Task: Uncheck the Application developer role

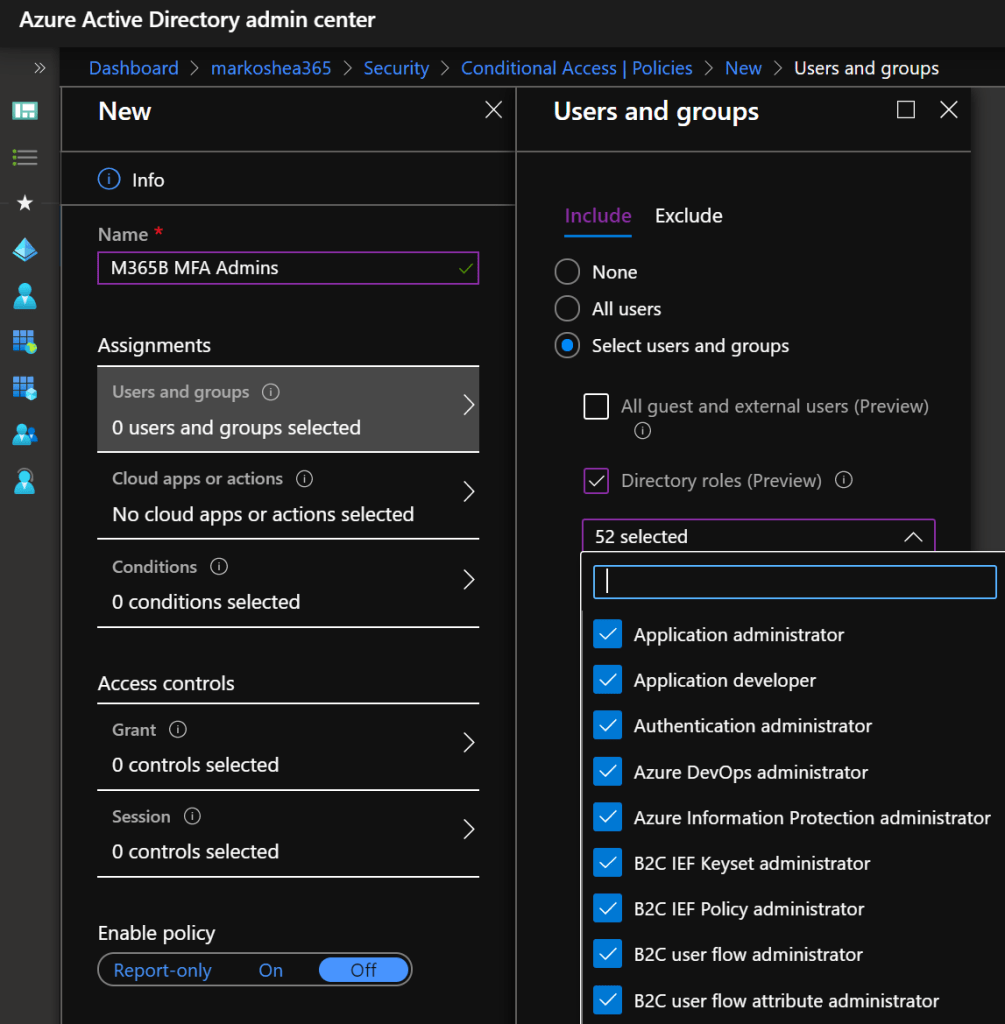Action: (x=607, y=680)
